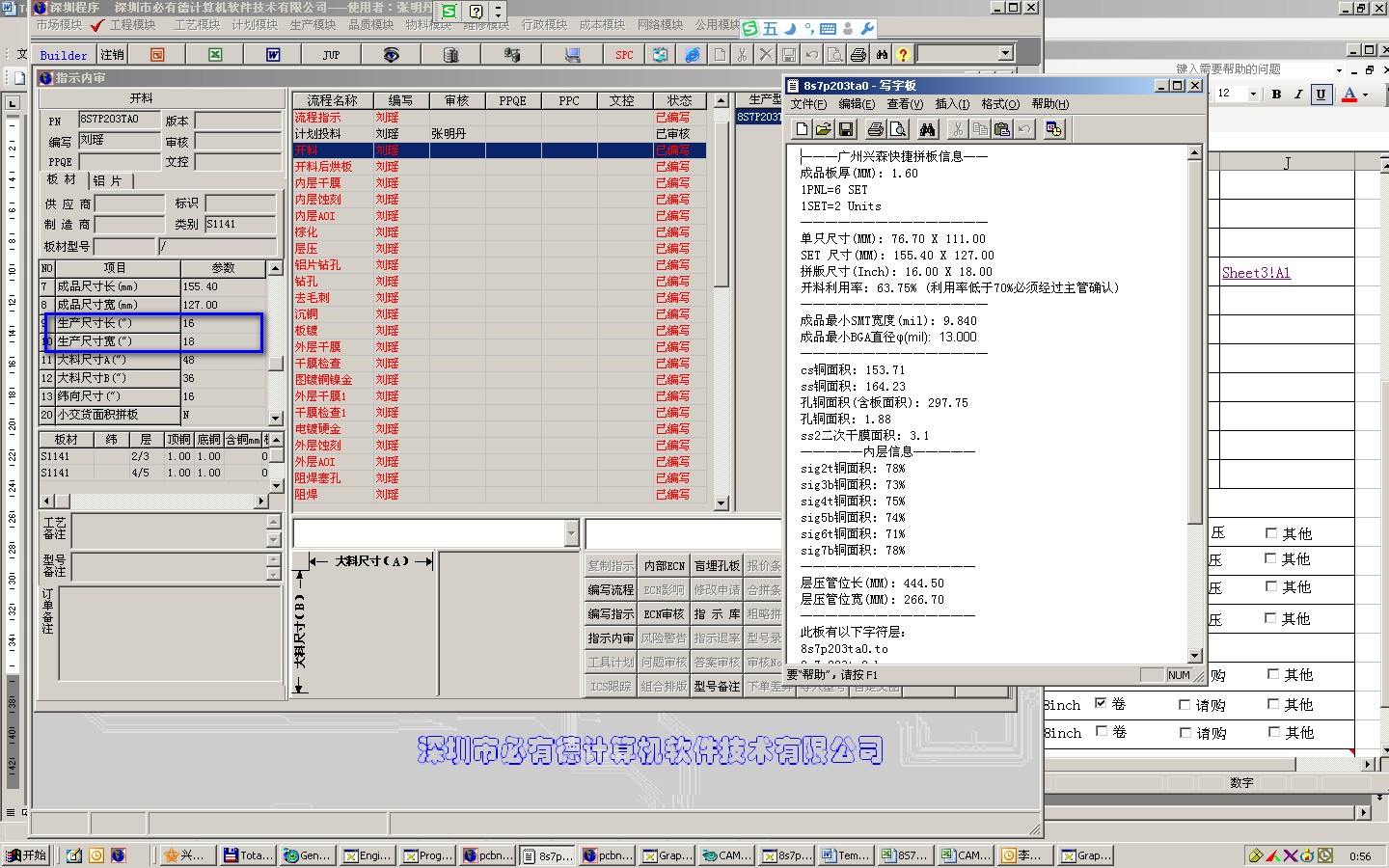Open dropdown below the process list
The width and height of the screenshot is (1389, 868).
[x=571, y=532]
